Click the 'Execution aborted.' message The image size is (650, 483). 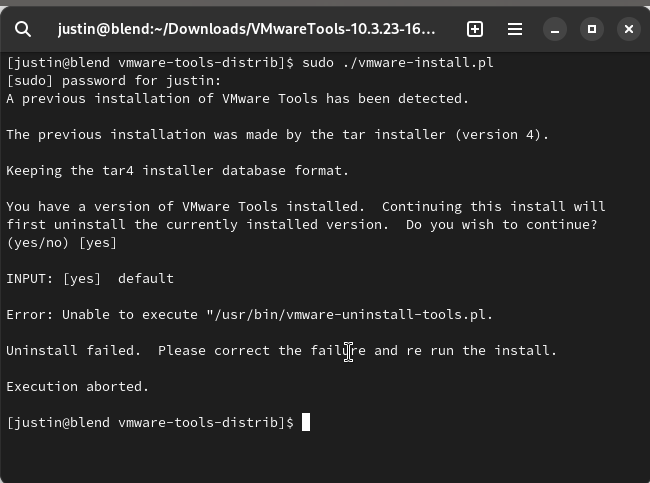(x=78, y=386)
